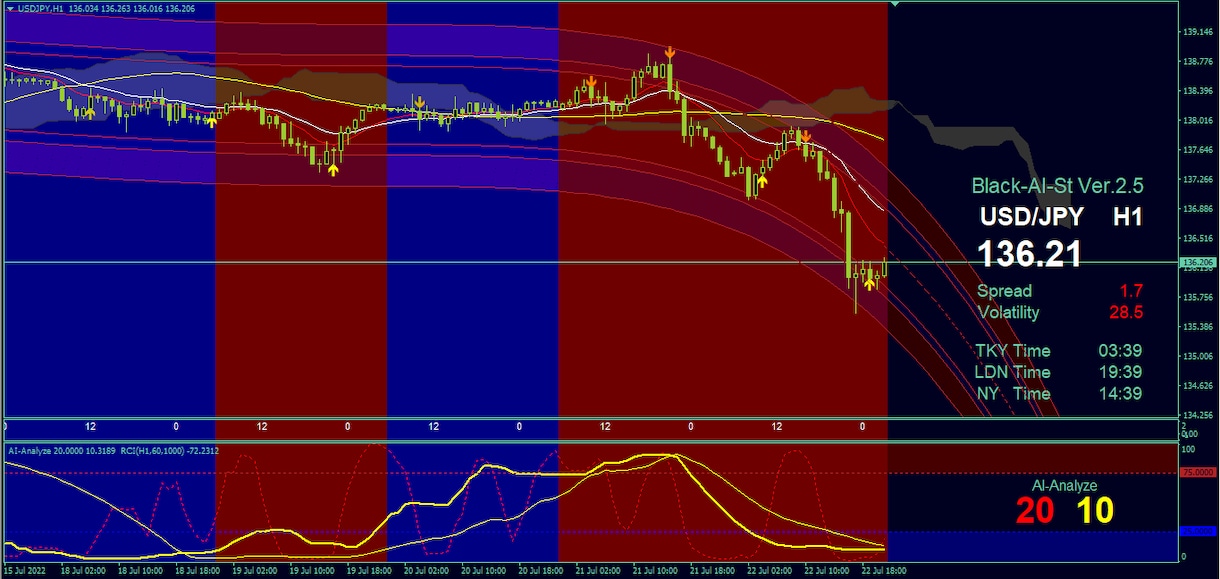Click the 135.006 price scale label
Viewport: 1220px width, 579px height.
[1197, 356]
